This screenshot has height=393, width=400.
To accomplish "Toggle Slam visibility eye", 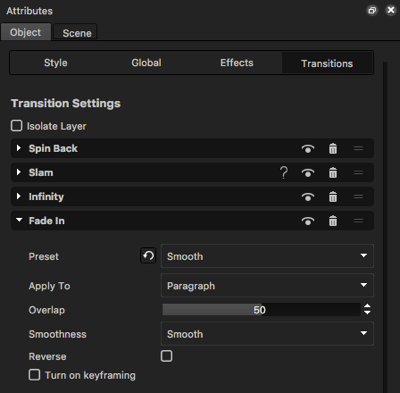I will coord(308,173).
